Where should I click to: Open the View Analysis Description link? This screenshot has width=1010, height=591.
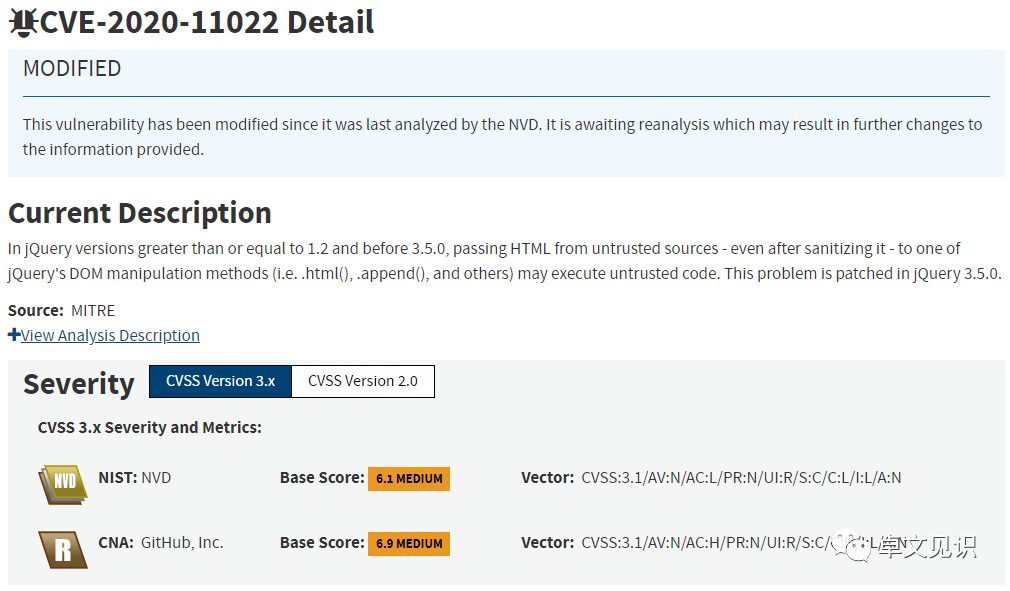110,335
